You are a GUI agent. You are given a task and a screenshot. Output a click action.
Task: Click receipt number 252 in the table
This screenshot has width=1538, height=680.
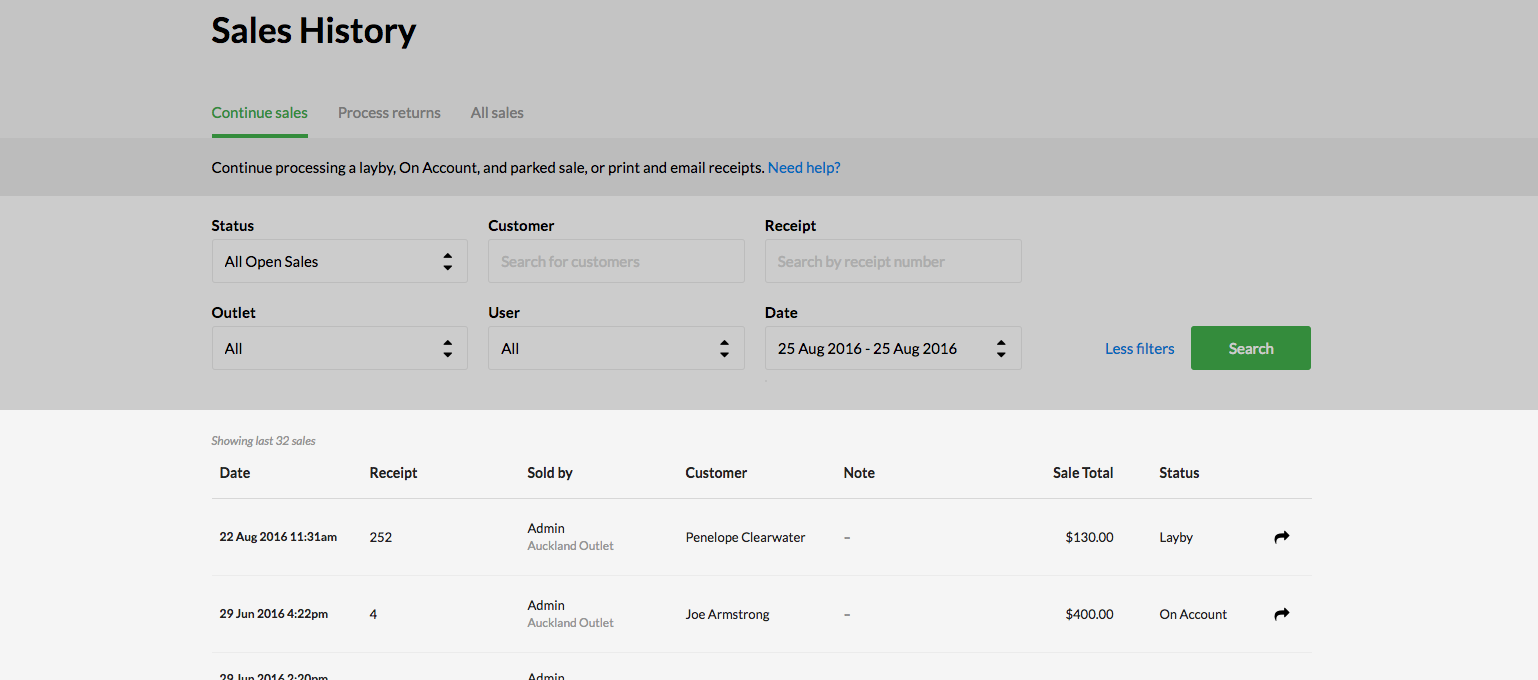click(381, 537)
